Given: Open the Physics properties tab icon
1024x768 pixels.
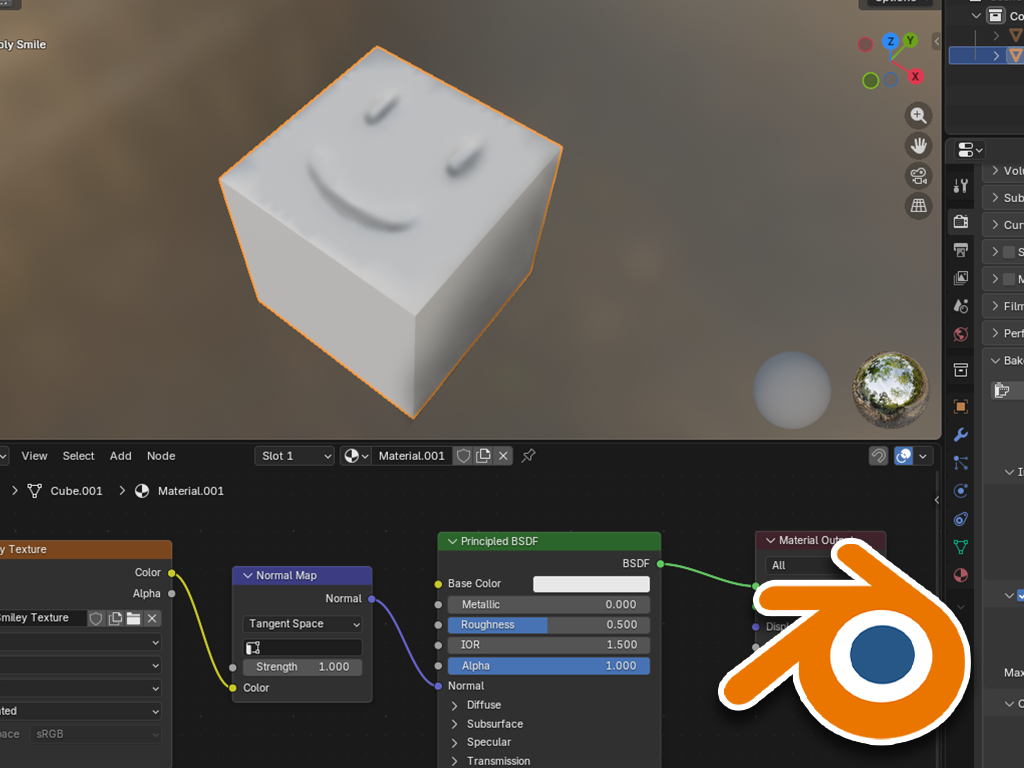Looking at the screenshot, I should click(x=961, y=491).
